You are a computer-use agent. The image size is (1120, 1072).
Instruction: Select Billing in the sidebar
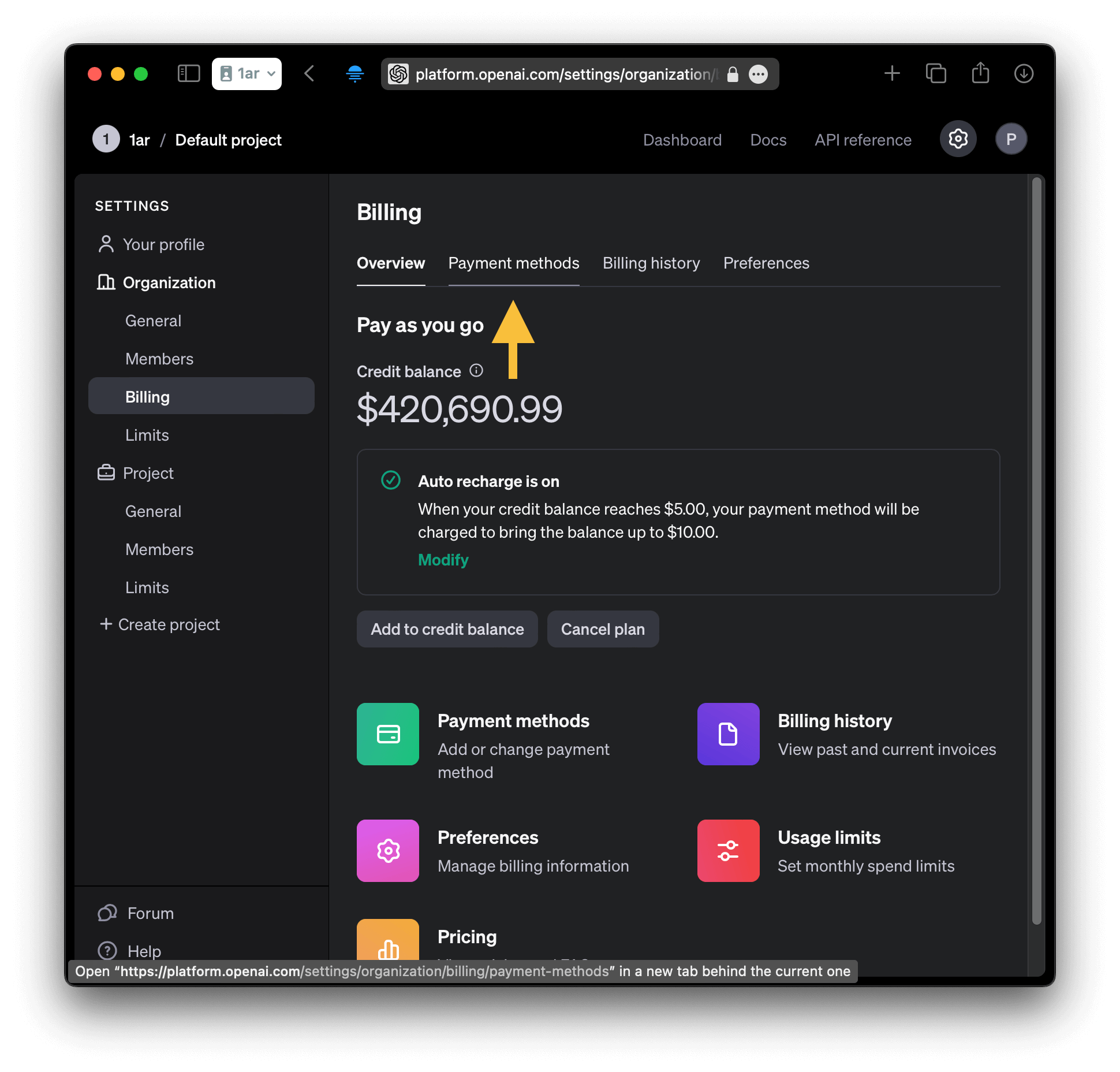tap(201, 396)
